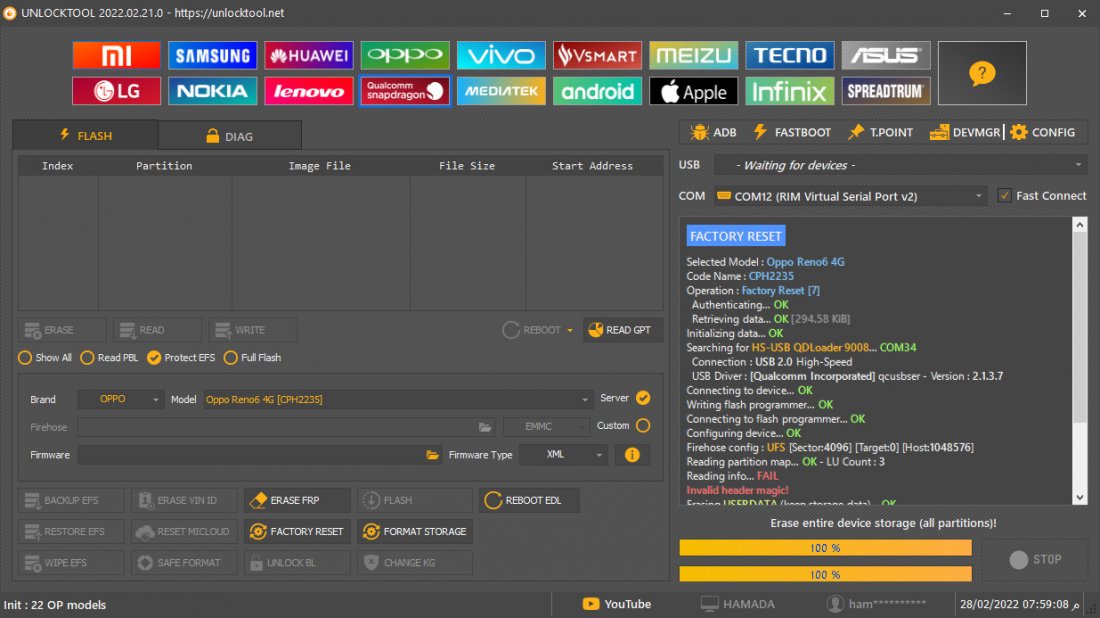1100x618 pixels.
Task: Click the masked ham user account entry
Action: [877, 604]
